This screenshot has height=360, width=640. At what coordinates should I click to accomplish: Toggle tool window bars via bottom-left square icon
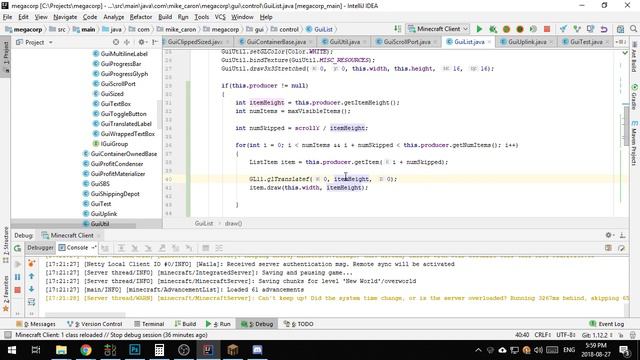click(x=7, y=335)
